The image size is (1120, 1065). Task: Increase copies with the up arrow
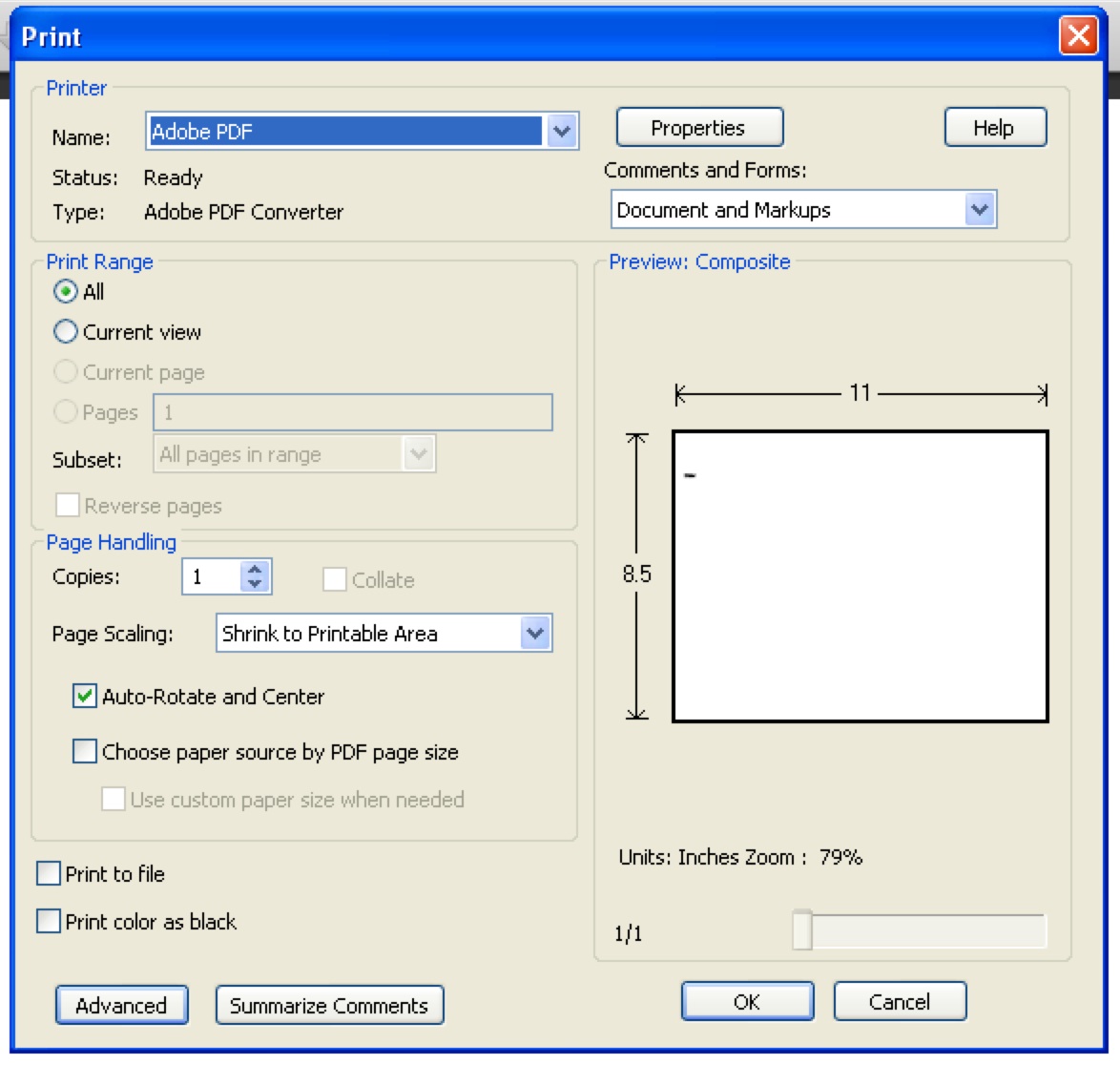tap(255, 570)
